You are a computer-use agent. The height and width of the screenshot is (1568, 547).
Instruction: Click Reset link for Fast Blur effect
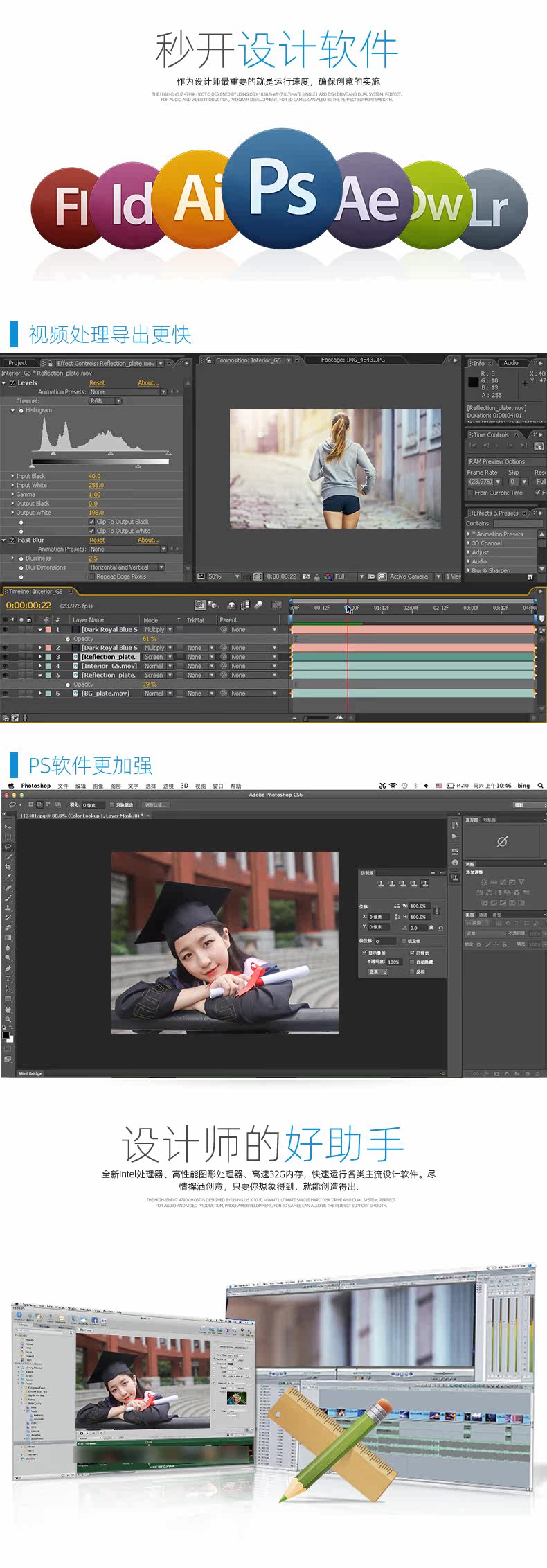(97, 540)
